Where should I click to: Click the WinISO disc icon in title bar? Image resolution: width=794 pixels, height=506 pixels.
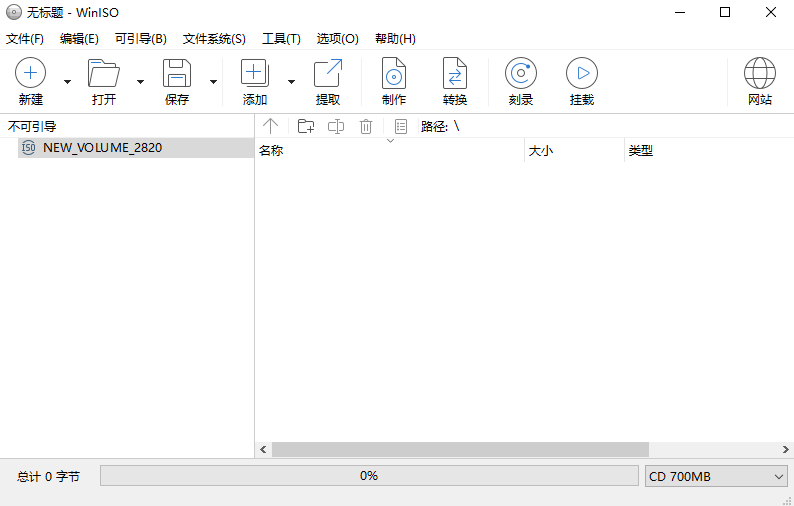tap(14, 12)
